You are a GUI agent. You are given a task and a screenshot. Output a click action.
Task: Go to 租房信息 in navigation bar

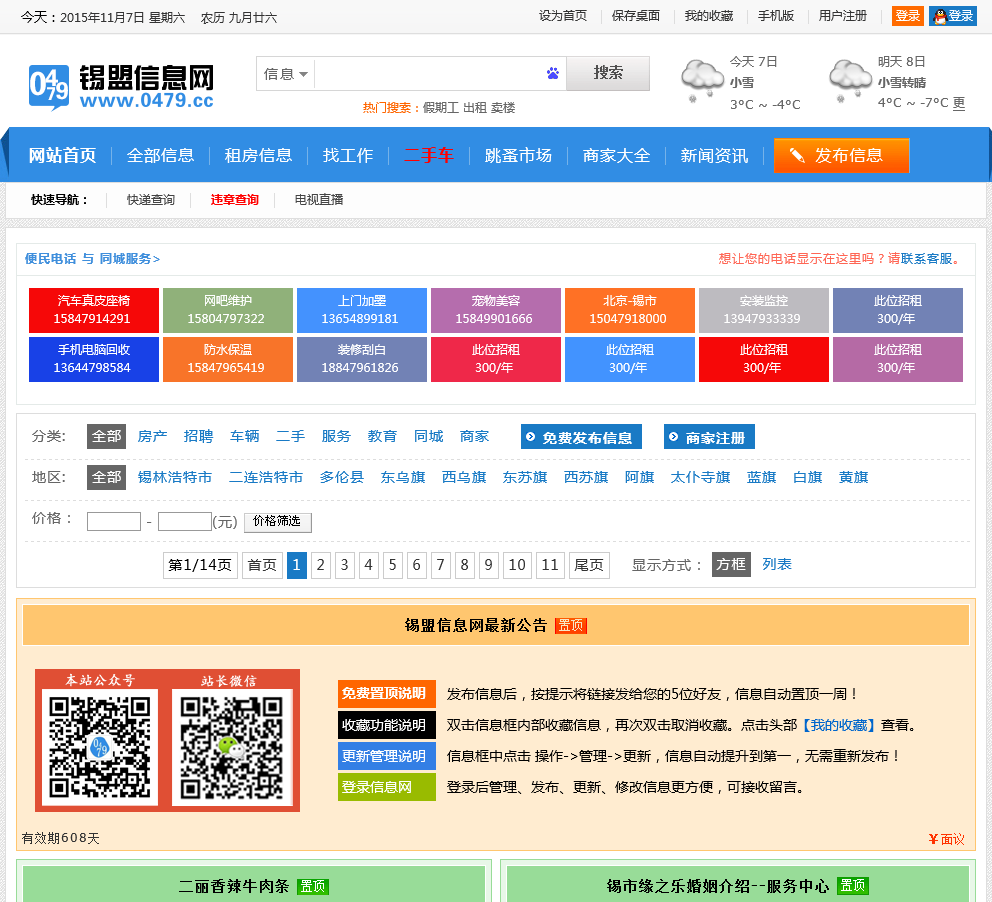(x=258, y=155)
